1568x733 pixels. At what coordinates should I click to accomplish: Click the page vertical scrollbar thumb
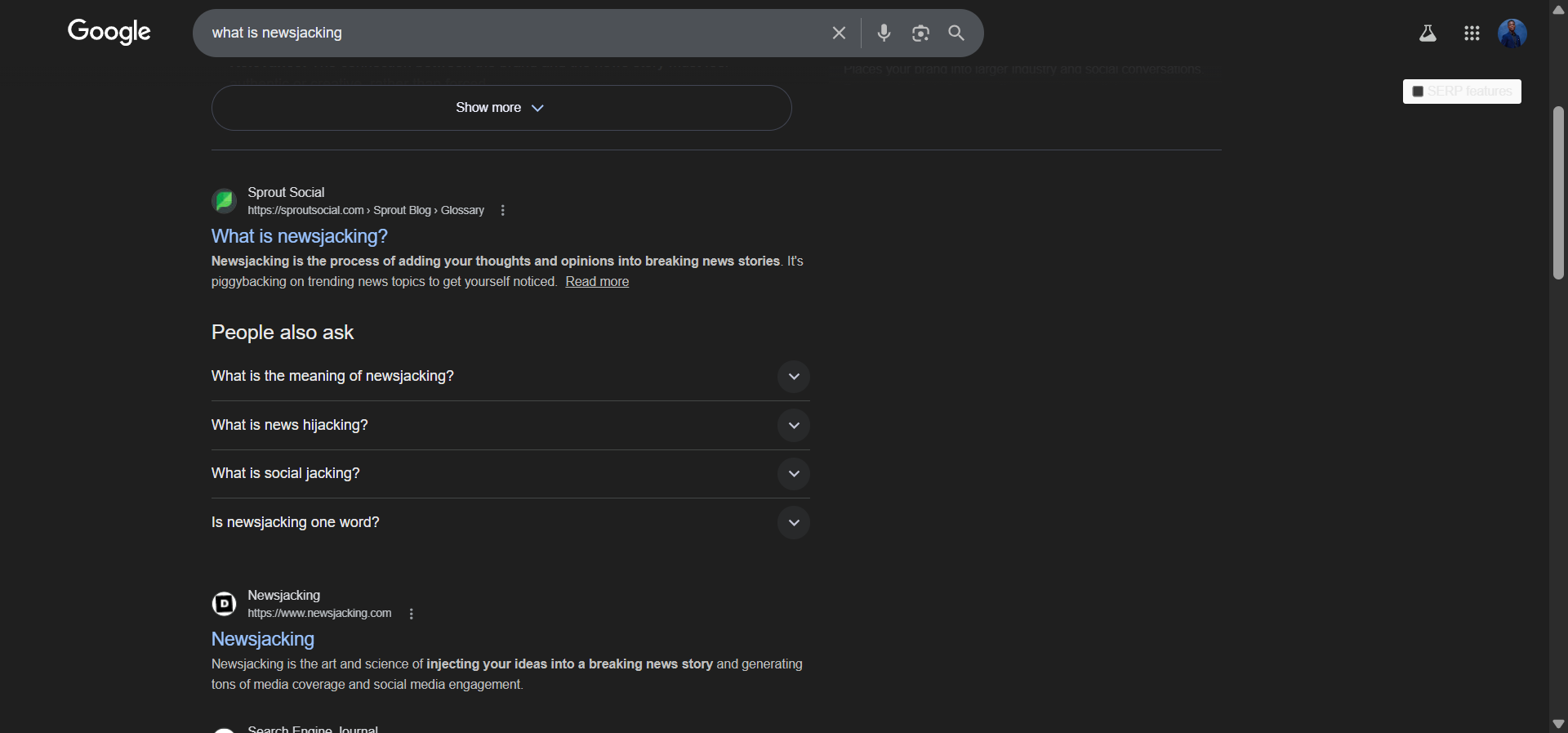coord(1558,192)
